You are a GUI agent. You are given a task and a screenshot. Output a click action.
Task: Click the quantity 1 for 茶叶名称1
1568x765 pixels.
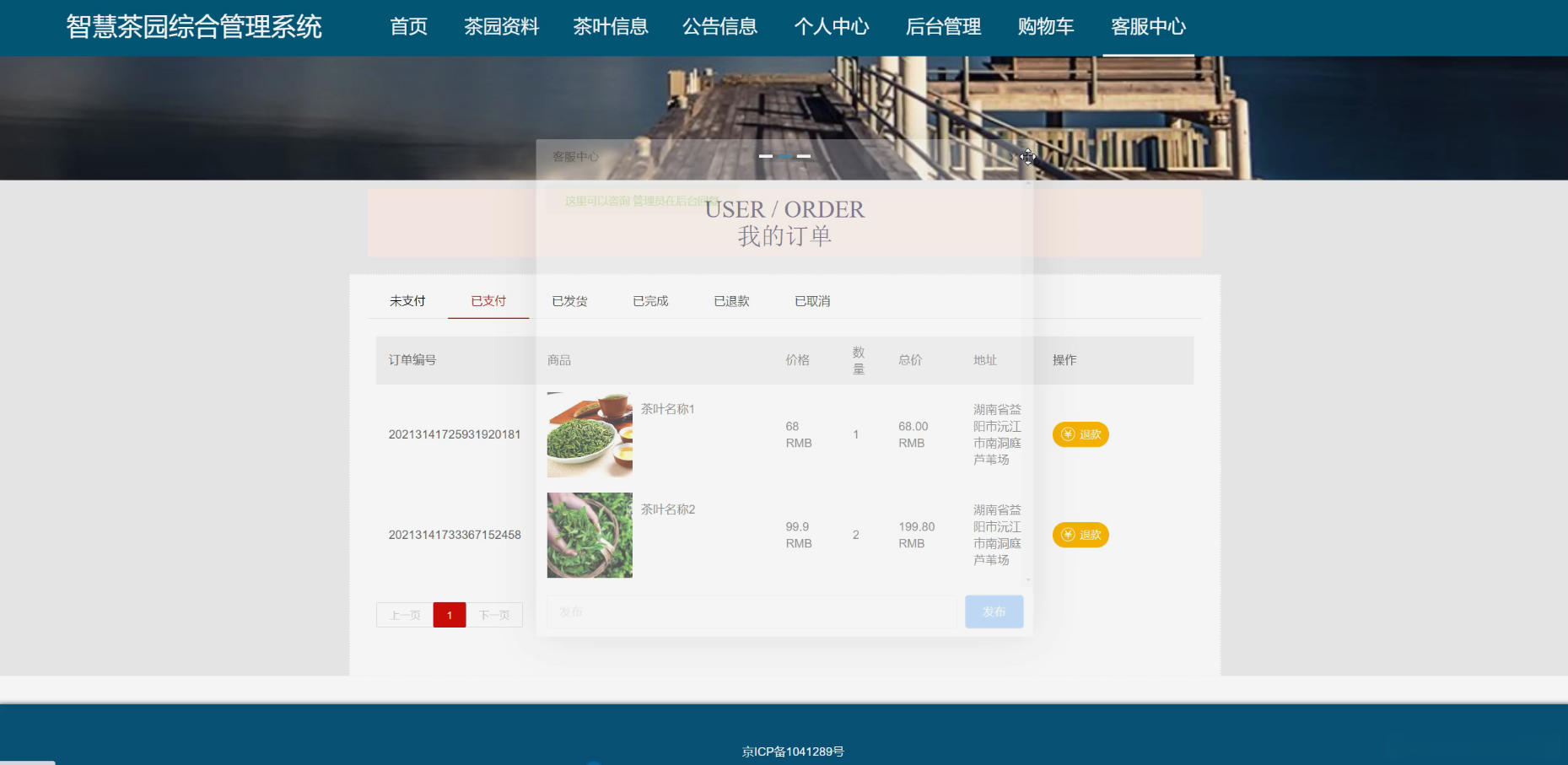[856, 434]
